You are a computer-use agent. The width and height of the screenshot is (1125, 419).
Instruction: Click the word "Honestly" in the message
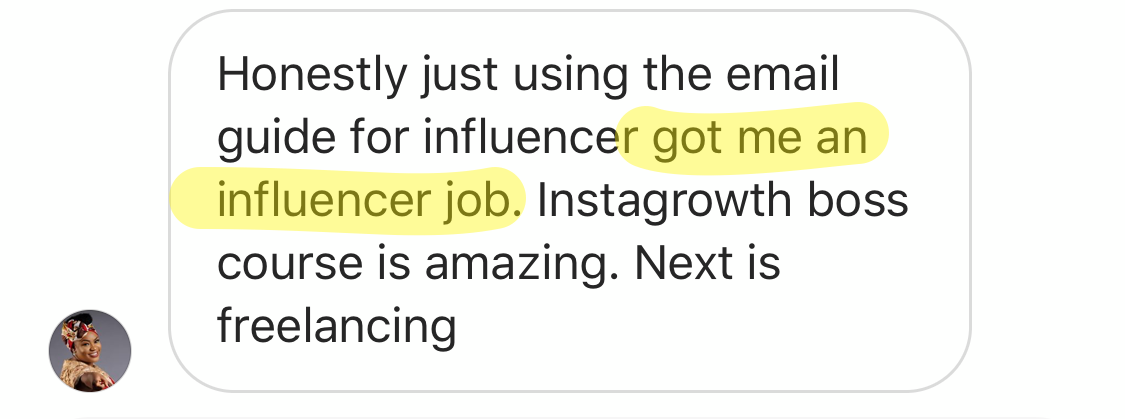coord(296,75)
